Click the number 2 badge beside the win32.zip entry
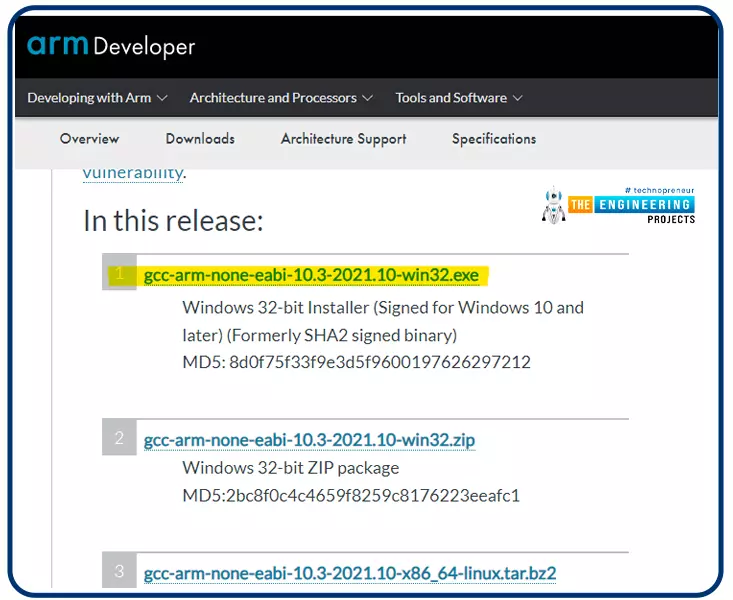Viewport: 733px width, 600px height. click(119, 438)
